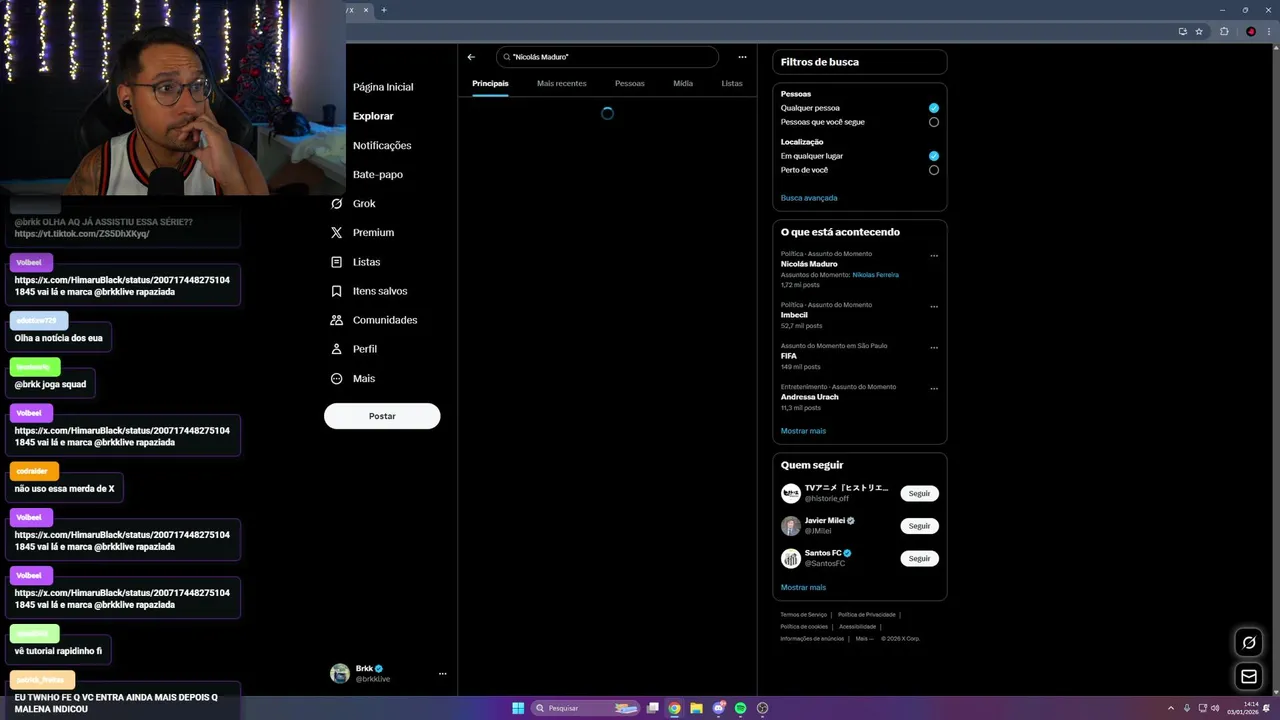Viewport: 1280px width, 720px height.
Task: Open the Chrome profile avatar
Action: click(x=1251, y=31)
